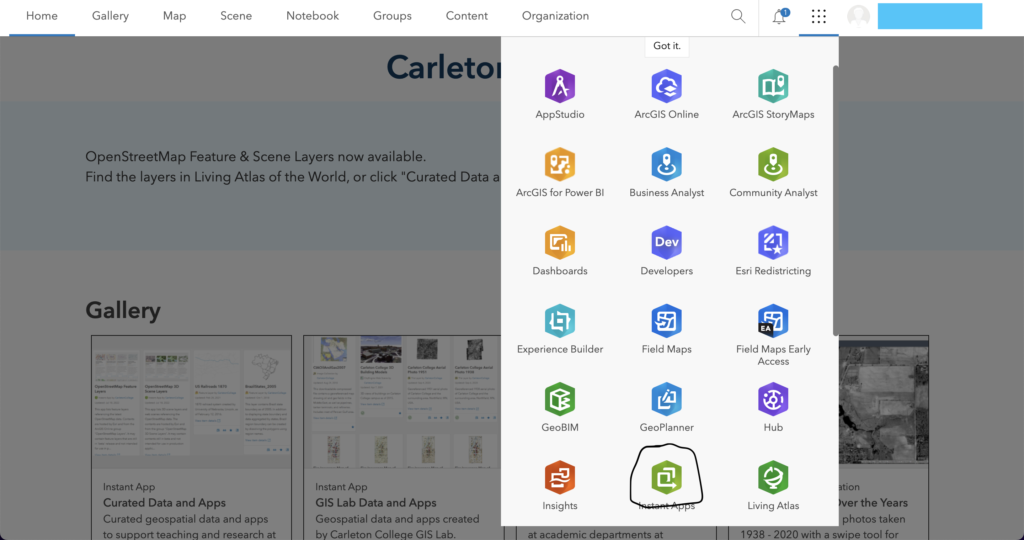Open ArcGIS for Power BI
The height and width of the screenshot is (540, 1024).
point(560,173)
